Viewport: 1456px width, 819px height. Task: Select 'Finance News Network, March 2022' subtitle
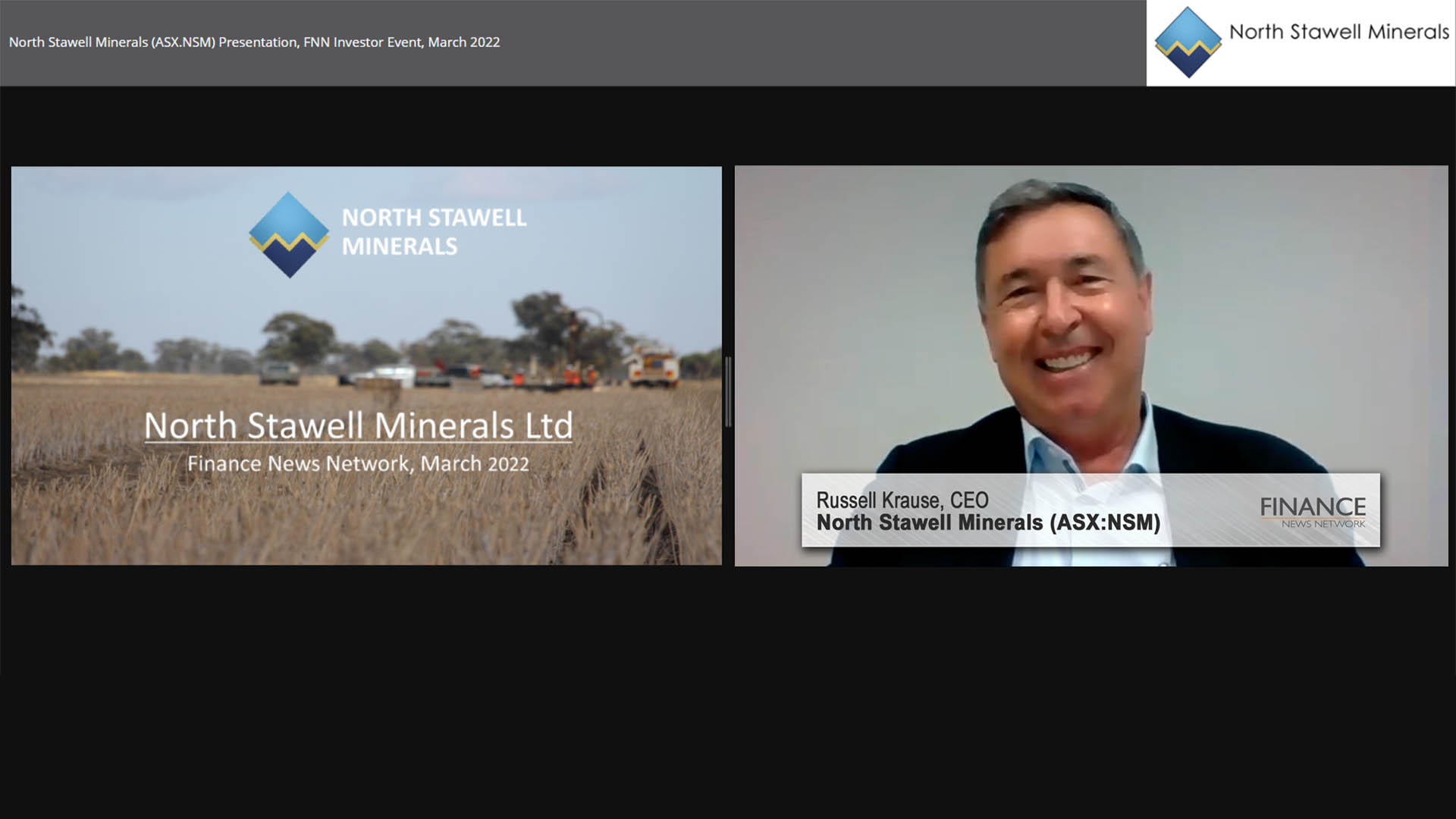(x=358, y=464)
